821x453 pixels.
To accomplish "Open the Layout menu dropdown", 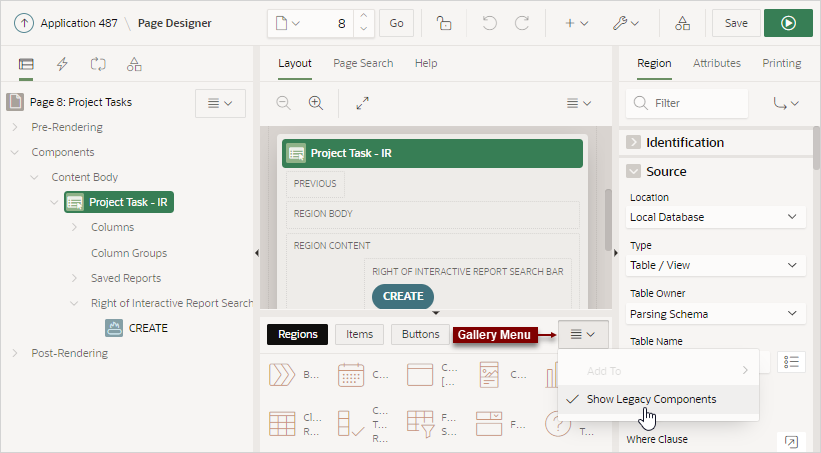I will coord(579,103).
